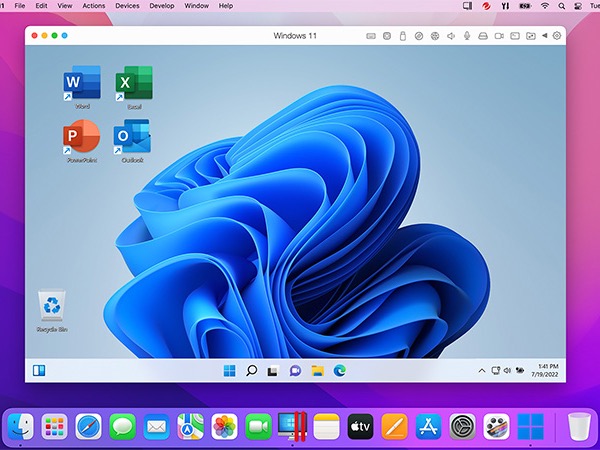The width and height of the screenshot is (600, 450).
Task: Open Photos from the Dock
Action: (224, 426)
